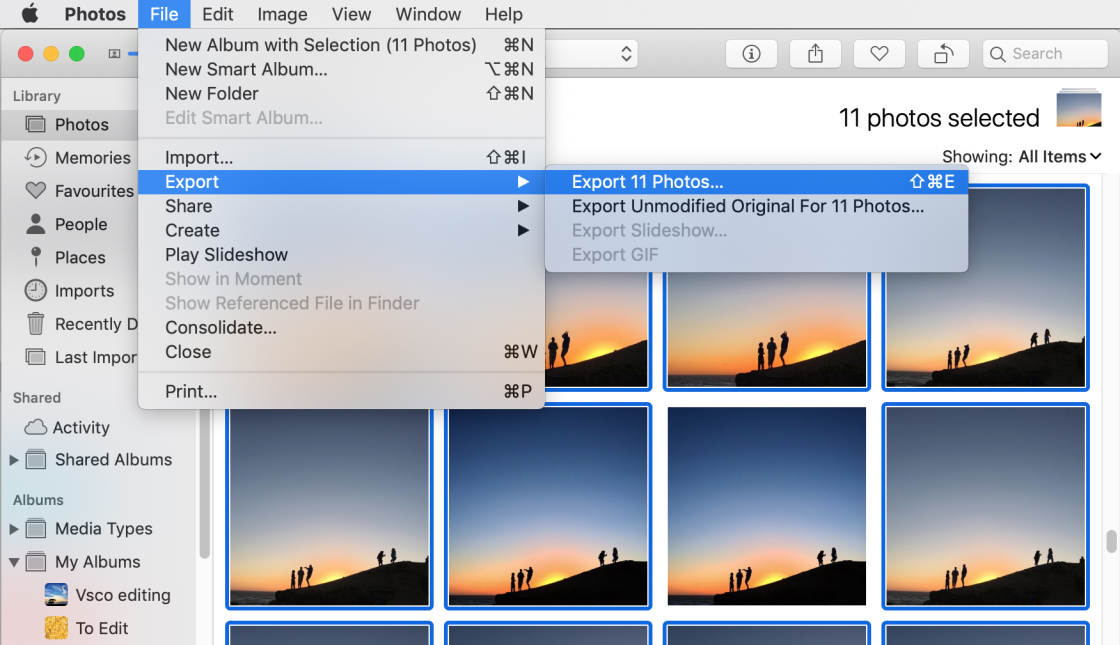Collapse the My Albums disclosure triangle
The width and height of the screenshot is (1120, 645).
pyautogui.click(x=14, y=562)
